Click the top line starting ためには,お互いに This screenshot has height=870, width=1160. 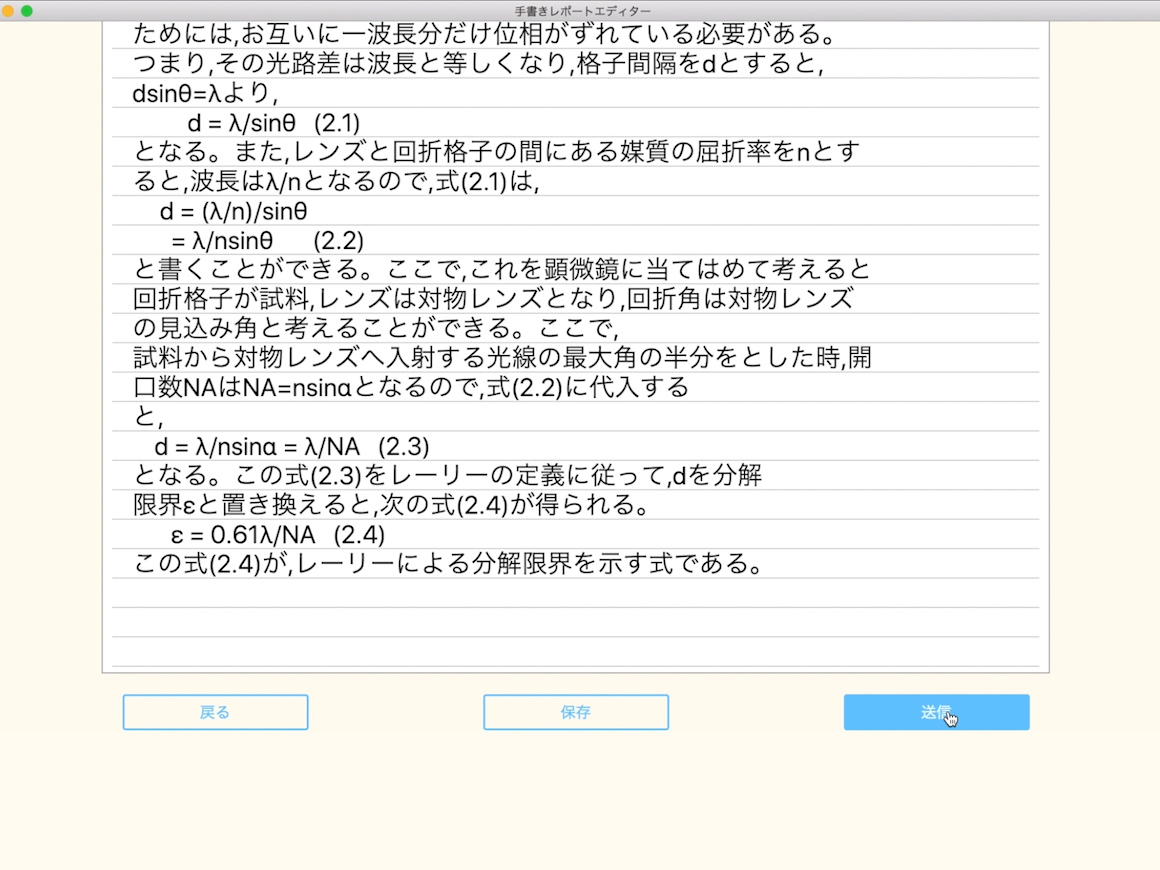pyautogui.click(x=484, y=36)
